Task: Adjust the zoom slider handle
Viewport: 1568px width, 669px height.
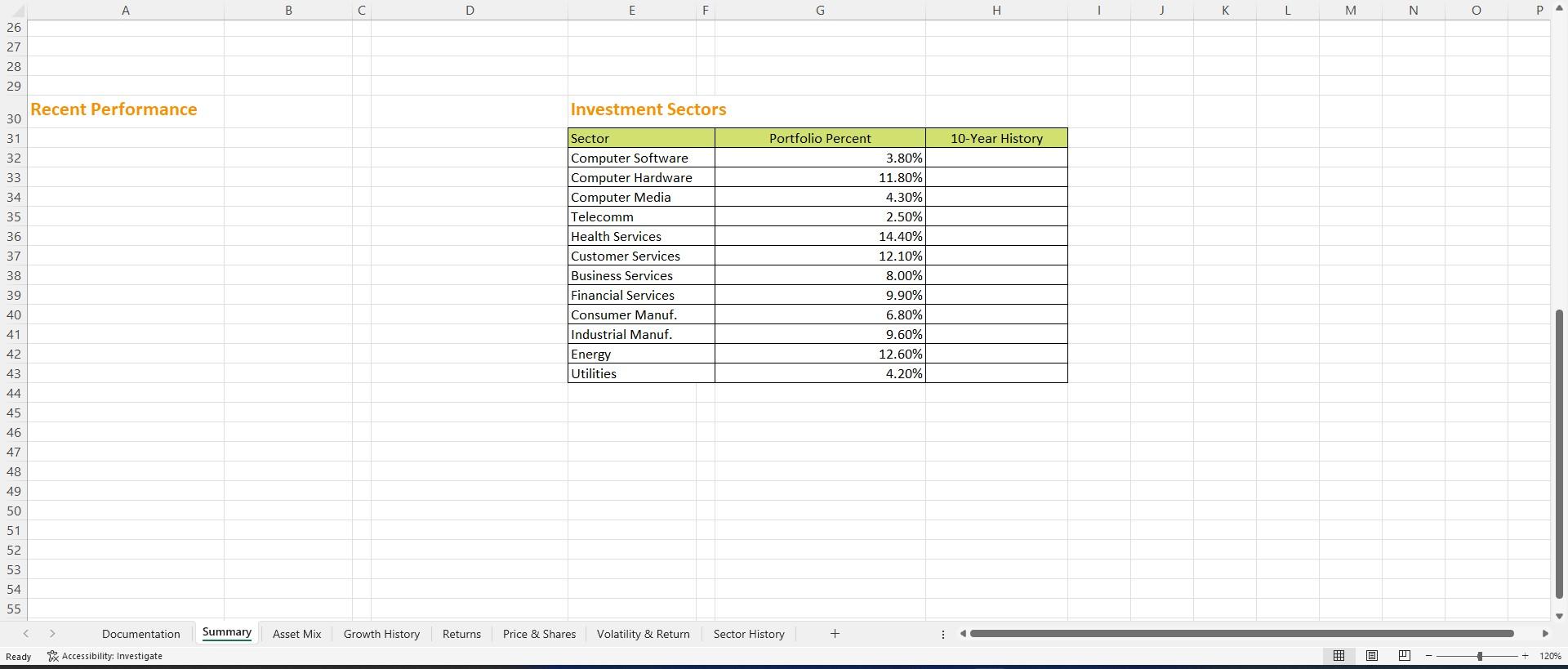Action: tap(1479, 656)
